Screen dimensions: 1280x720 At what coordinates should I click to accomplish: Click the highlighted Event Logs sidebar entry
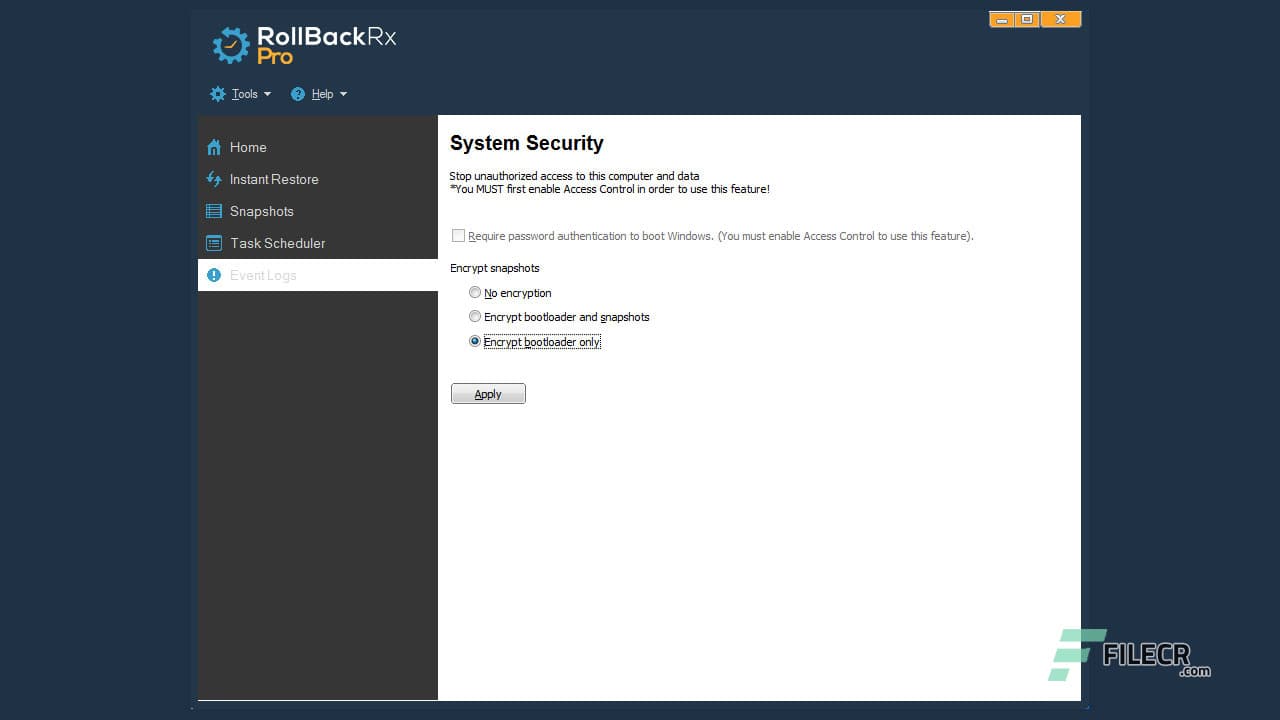point(263,274)
